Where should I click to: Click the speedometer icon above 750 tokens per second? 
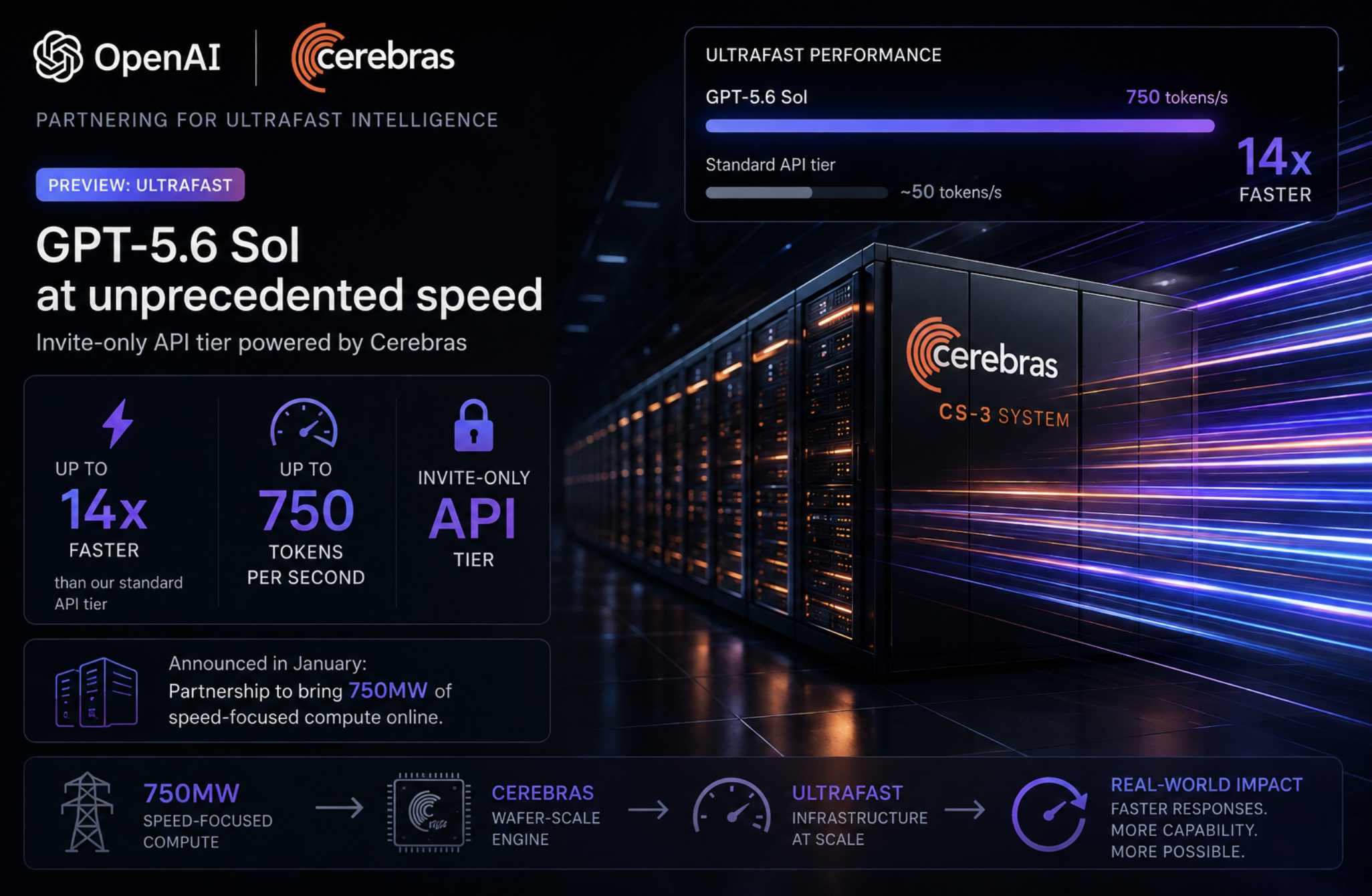(x=304, y=423)
